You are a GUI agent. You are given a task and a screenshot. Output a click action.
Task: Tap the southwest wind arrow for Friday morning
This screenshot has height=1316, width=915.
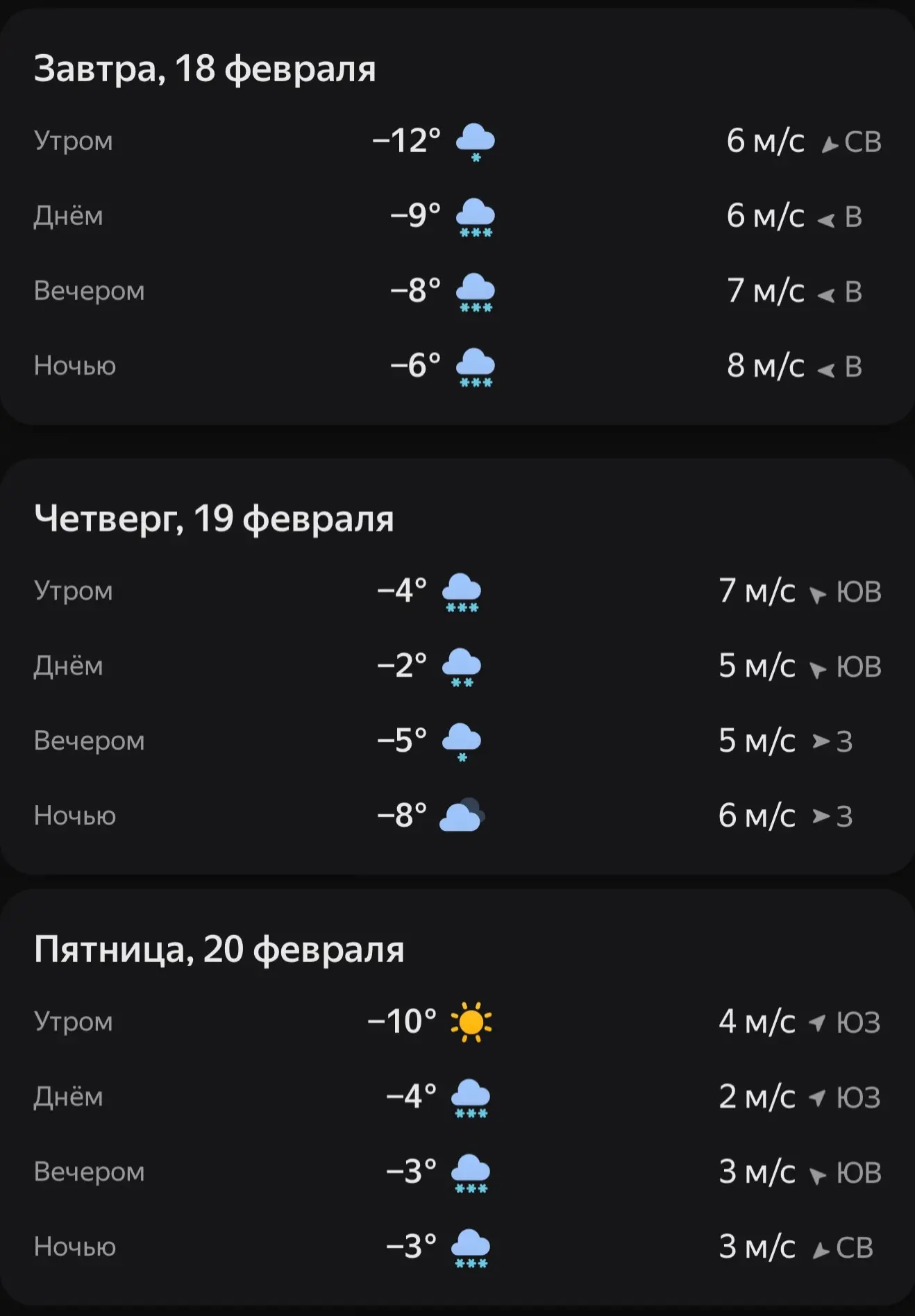(818, 1022)
